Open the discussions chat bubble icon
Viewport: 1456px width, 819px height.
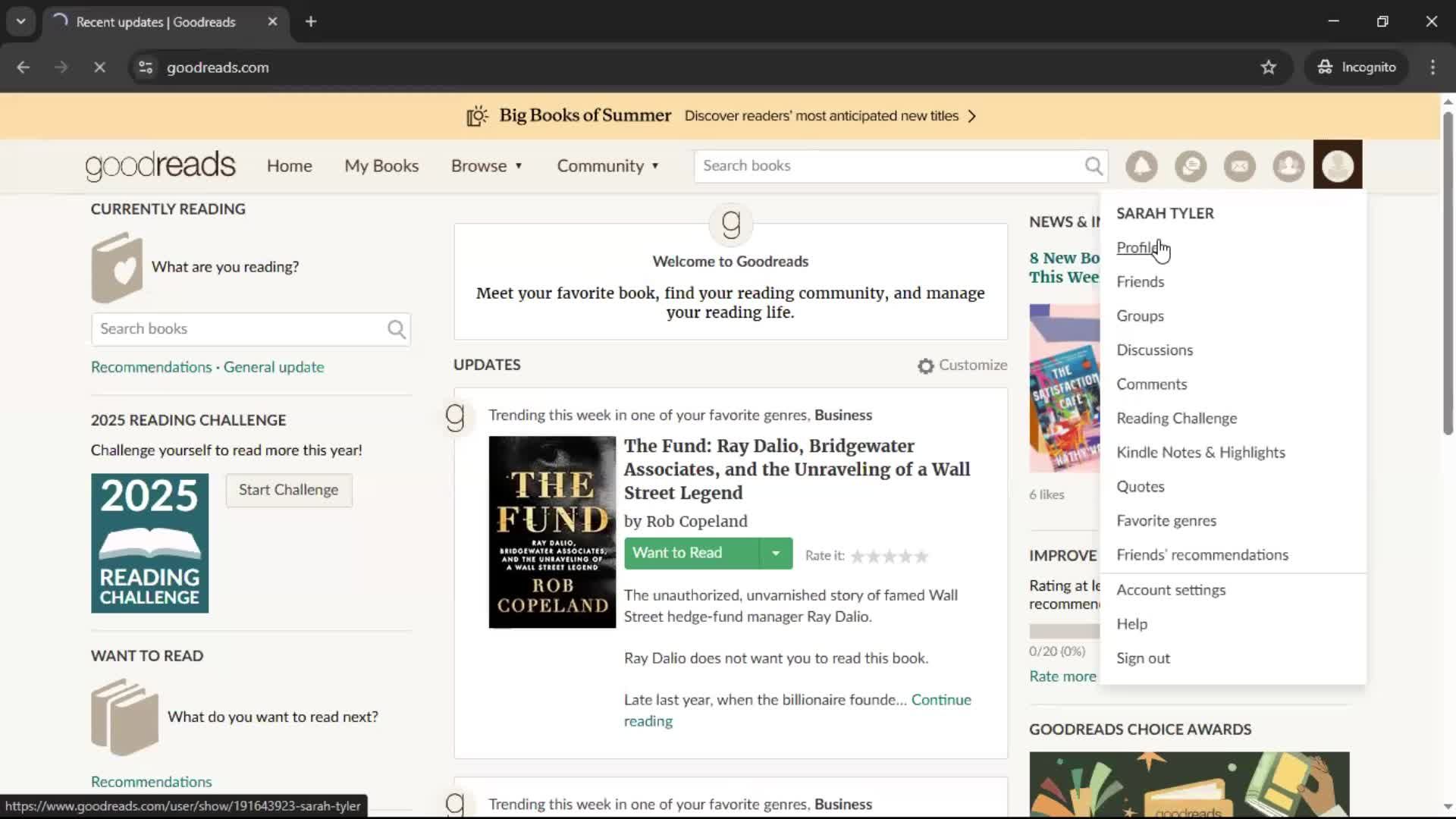[1191, 165]
